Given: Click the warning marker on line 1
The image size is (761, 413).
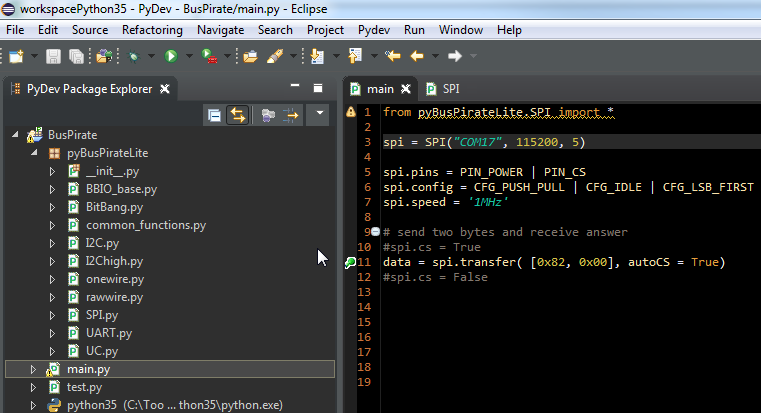Looking at the screenshot, I should point(350,112).
